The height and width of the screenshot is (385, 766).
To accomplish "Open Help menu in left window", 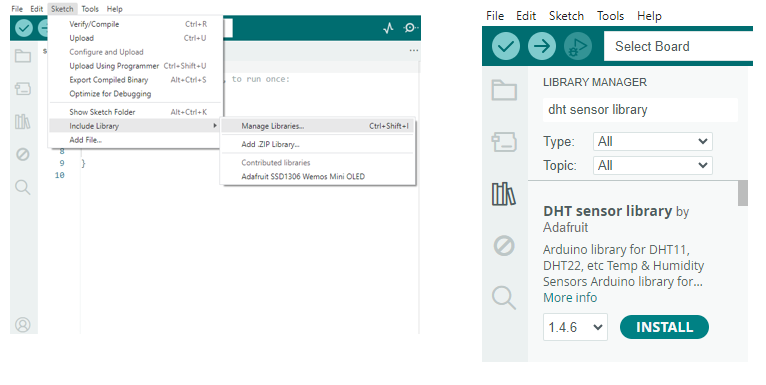I will 115,9.
